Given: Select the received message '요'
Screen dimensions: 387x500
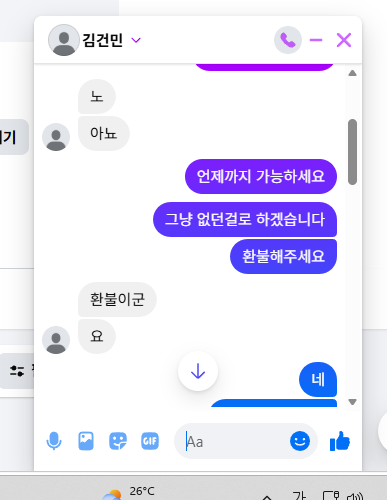Looking at the screenshot, I should (x=97, y=336).
